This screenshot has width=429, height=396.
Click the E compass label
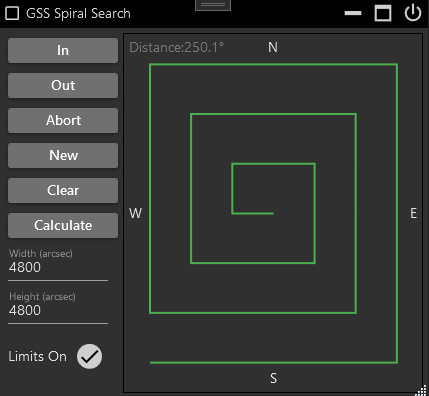click(x=413, y=213)
